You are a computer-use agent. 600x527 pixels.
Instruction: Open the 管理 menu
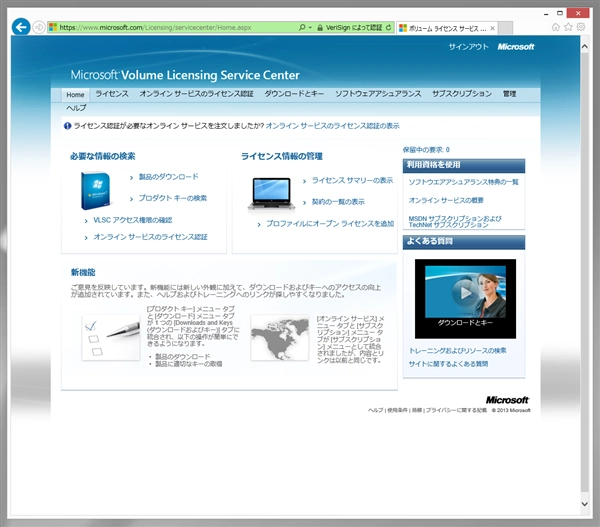point(509,94)
